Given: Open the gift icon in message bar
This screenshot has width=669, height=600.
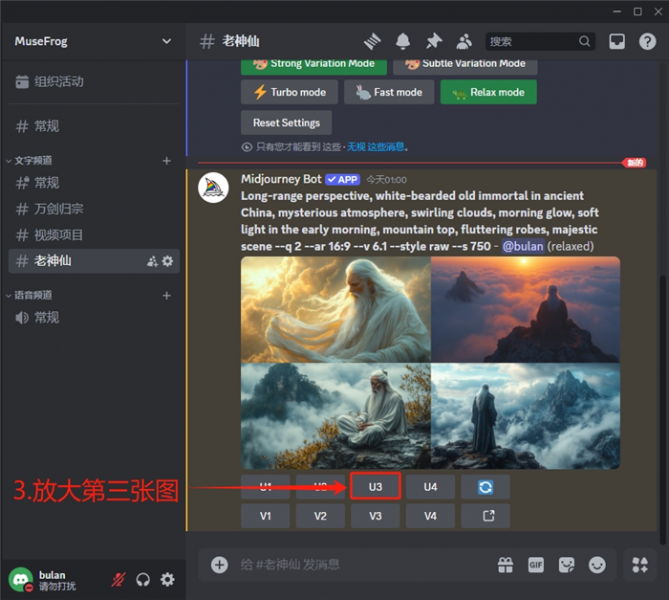Looking at the screenshot, I should pyautogui.click(x=506, y=565).
